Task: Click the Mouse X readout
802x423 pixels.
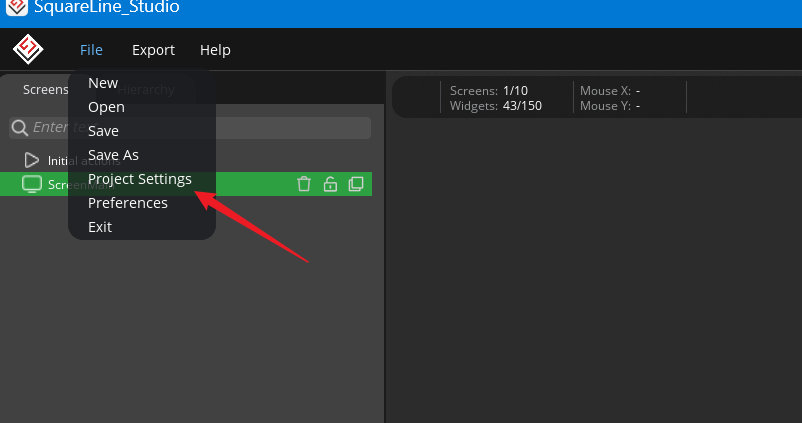Action: 610,91
